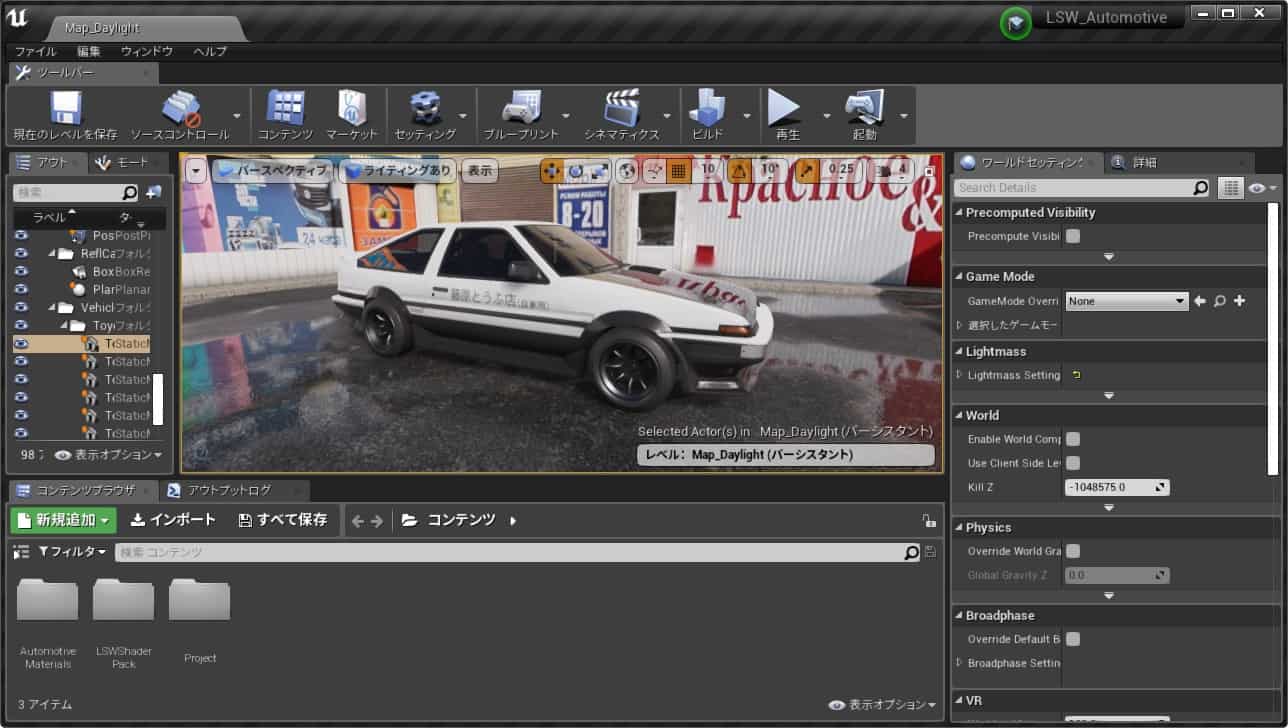Open the Lit (ライティングあり) view mode dropdown
Viewport: 1288px width, 728px height.
[x=398, y=171]
